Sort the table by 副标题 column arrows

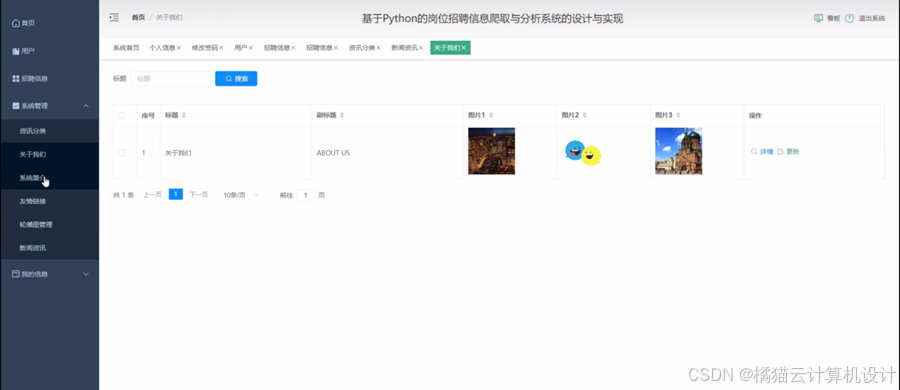tap(342, 115)
